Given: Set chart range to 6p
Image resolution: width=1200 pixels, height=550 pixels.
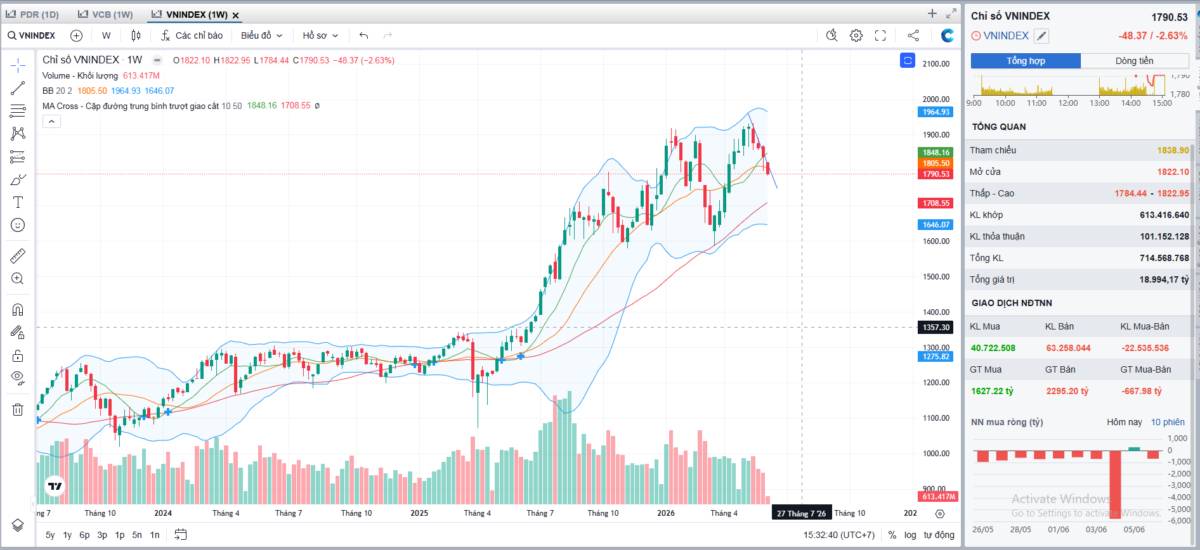Looking at the screenshot, I should pyautogui.click(x=84, y=535).
